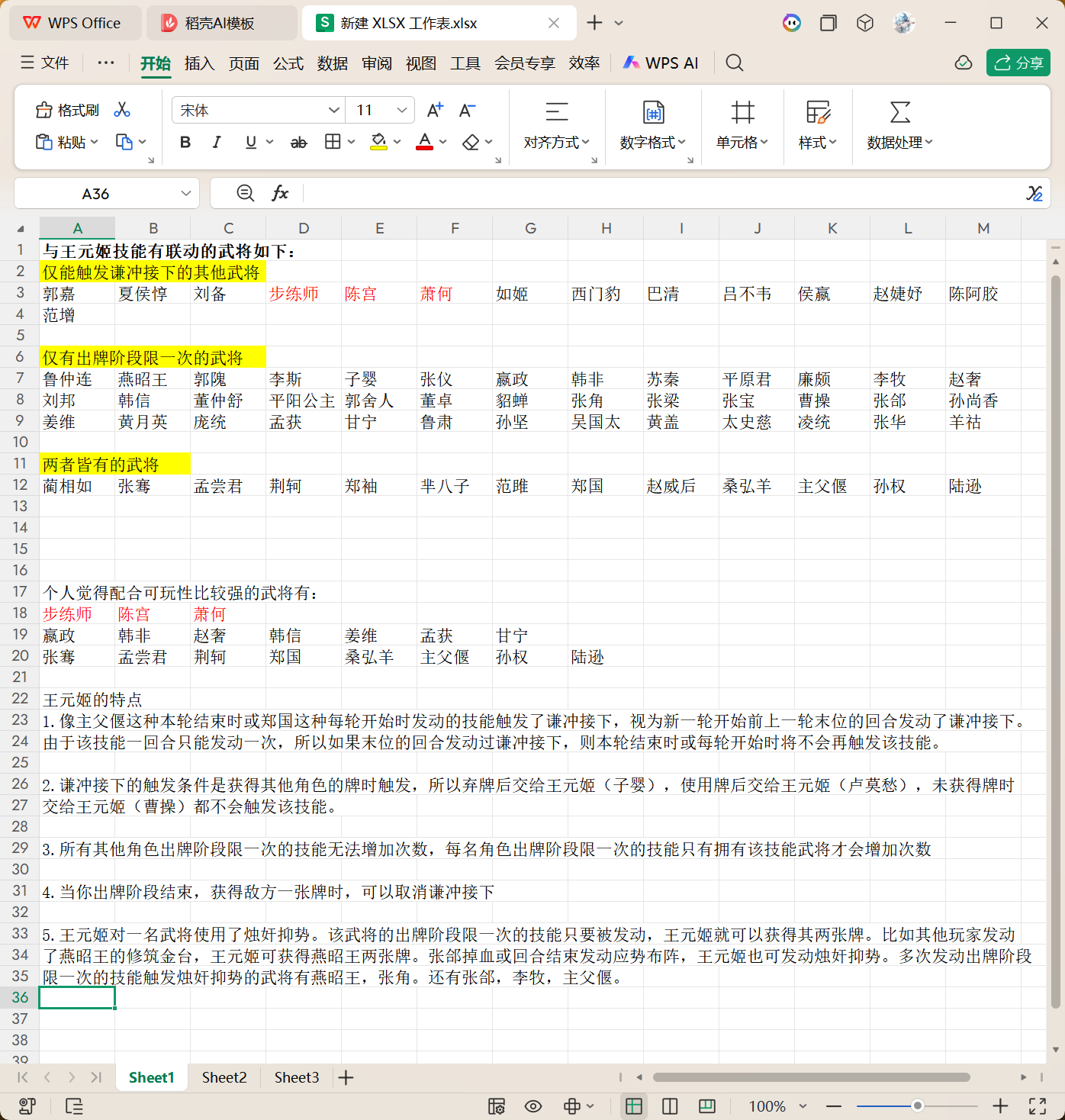The image size is (1065, 1120).
Task: Switch to Sheet2 tab
Action: pos(224,1077)
